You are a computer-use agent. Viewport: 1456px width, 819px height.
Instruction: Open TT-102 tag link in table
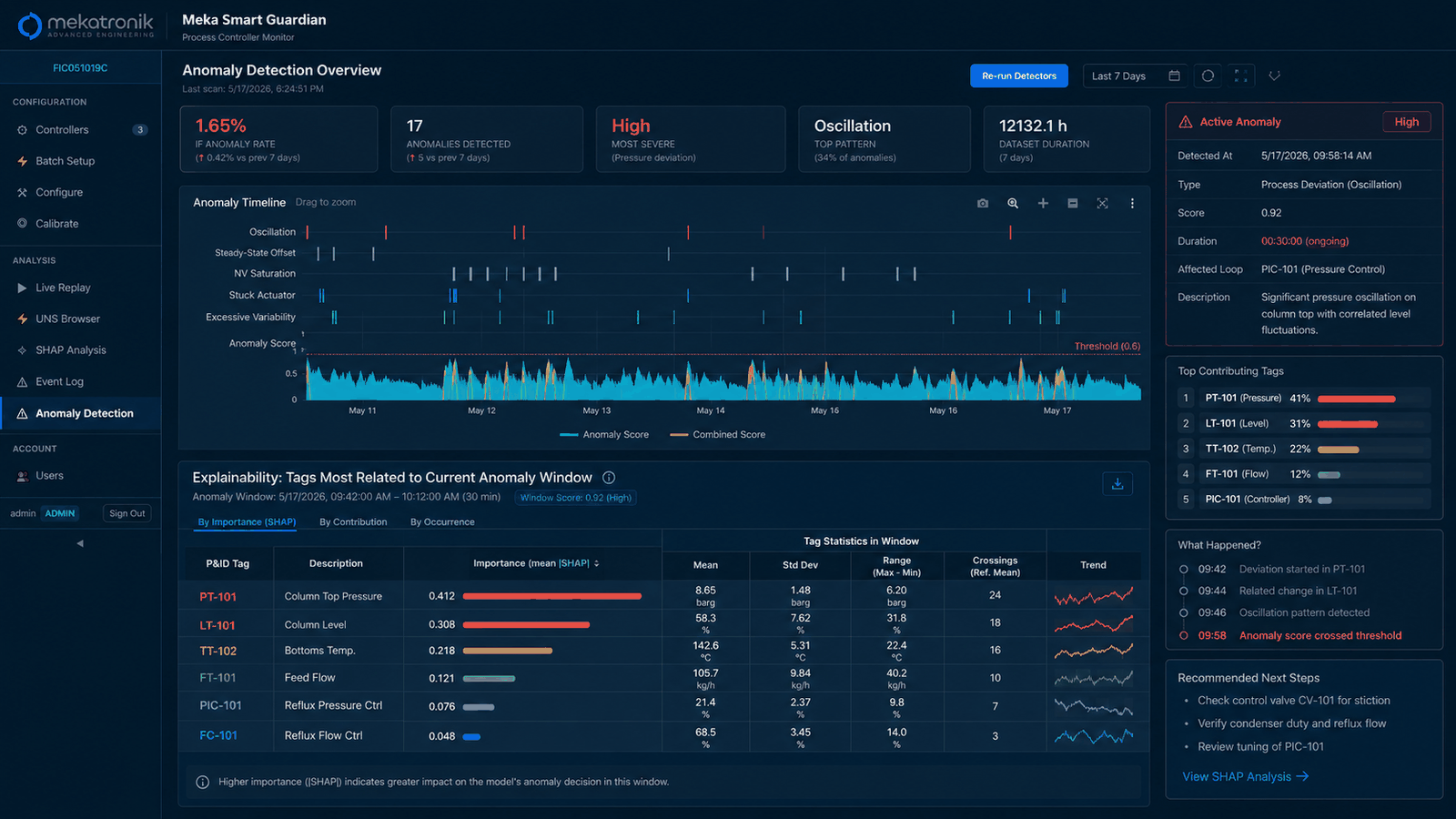218,651
